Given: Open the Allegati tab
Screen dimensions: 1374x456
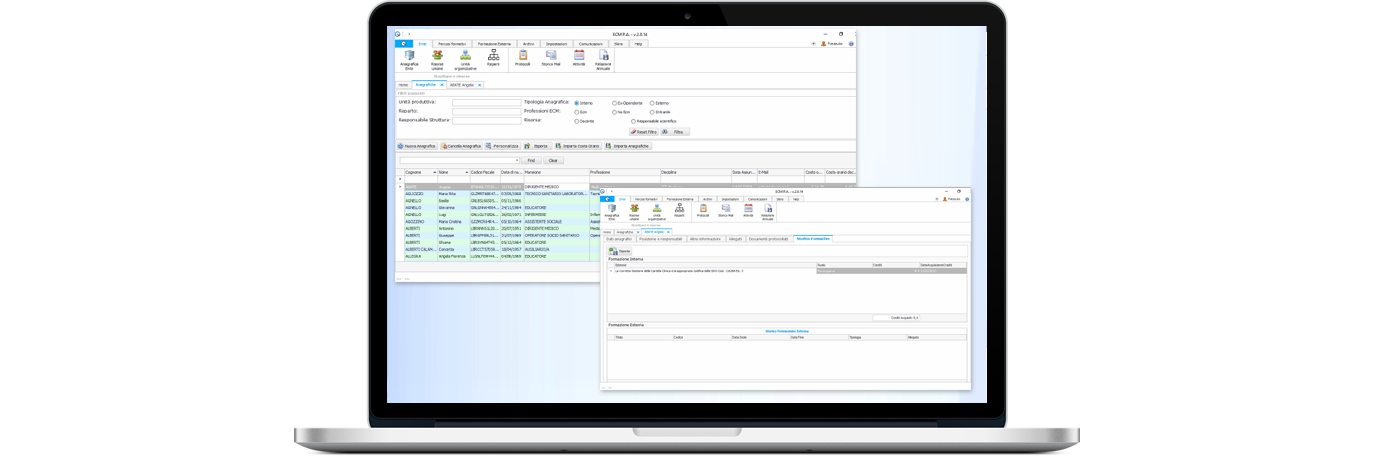Looking at the screenshot, I should [x=735, y=239].
